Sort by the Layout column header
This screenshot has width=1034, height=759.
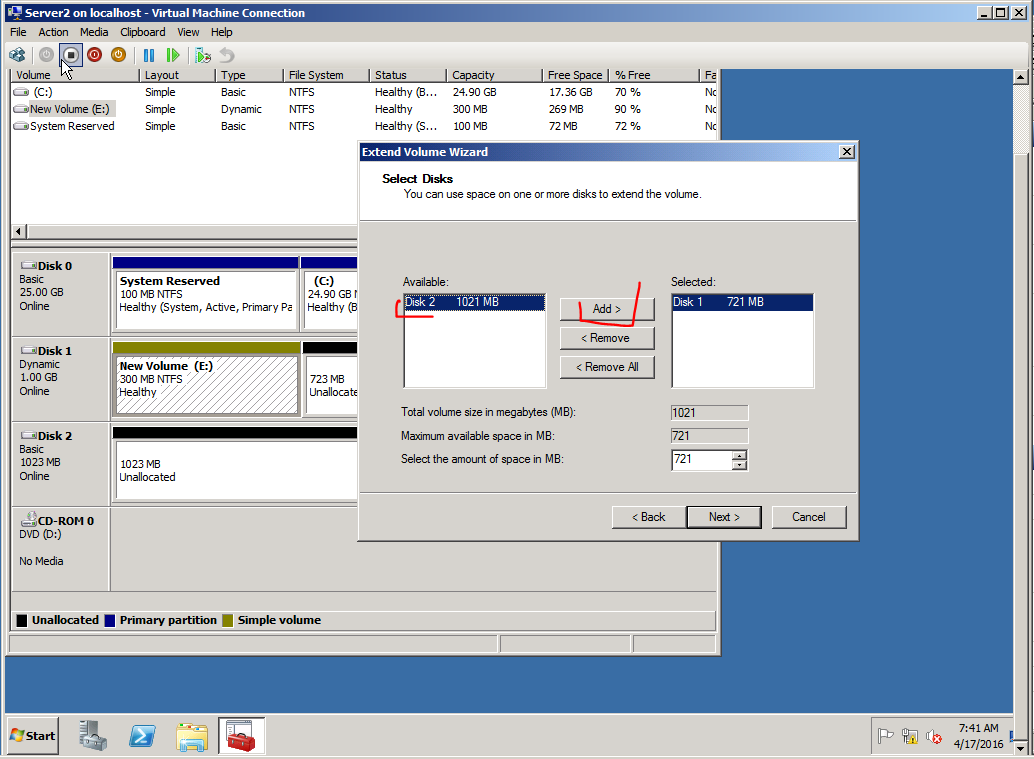coord(177,75)
